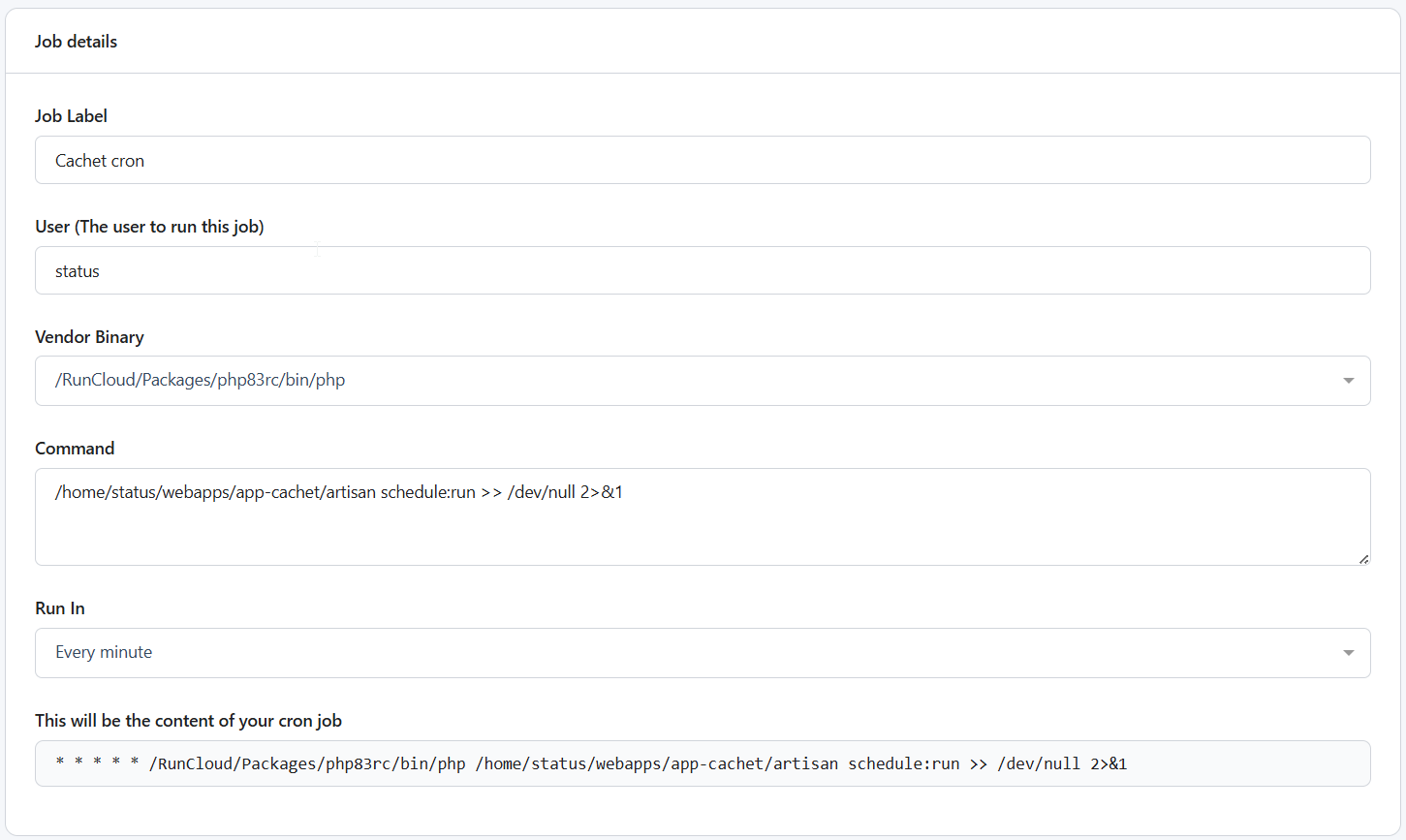Select the User field label text
This screenshot has height=840, width=1406.
(149, 227)
